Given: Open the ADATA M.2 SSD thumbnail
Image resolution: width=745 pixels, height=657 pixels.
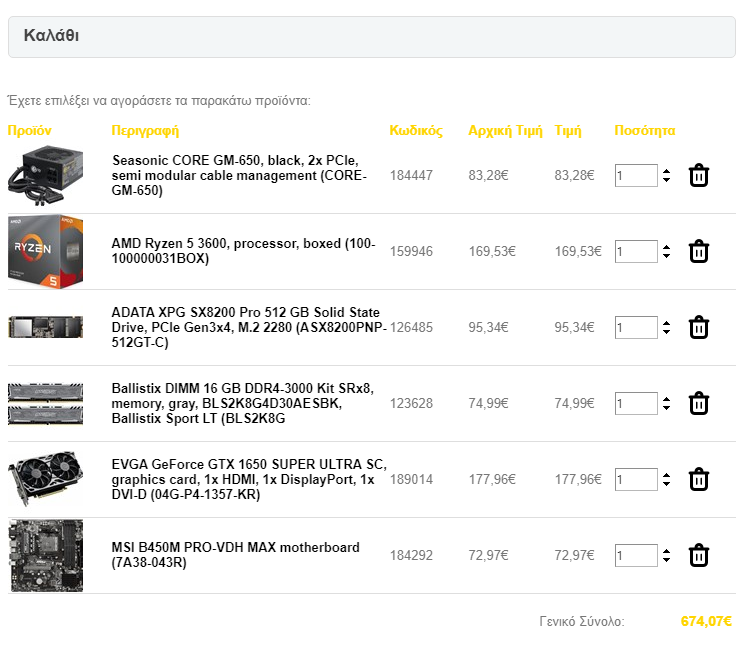Looking at the screenshot, I should [46, 327].
